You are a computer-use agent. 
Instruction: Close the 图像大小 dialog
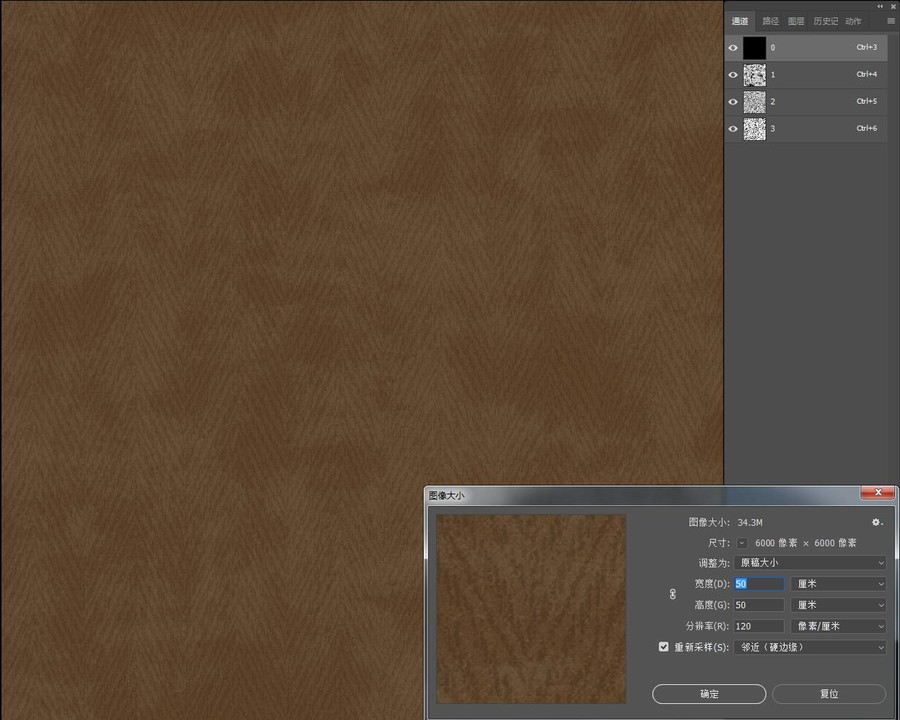(878, 493)
